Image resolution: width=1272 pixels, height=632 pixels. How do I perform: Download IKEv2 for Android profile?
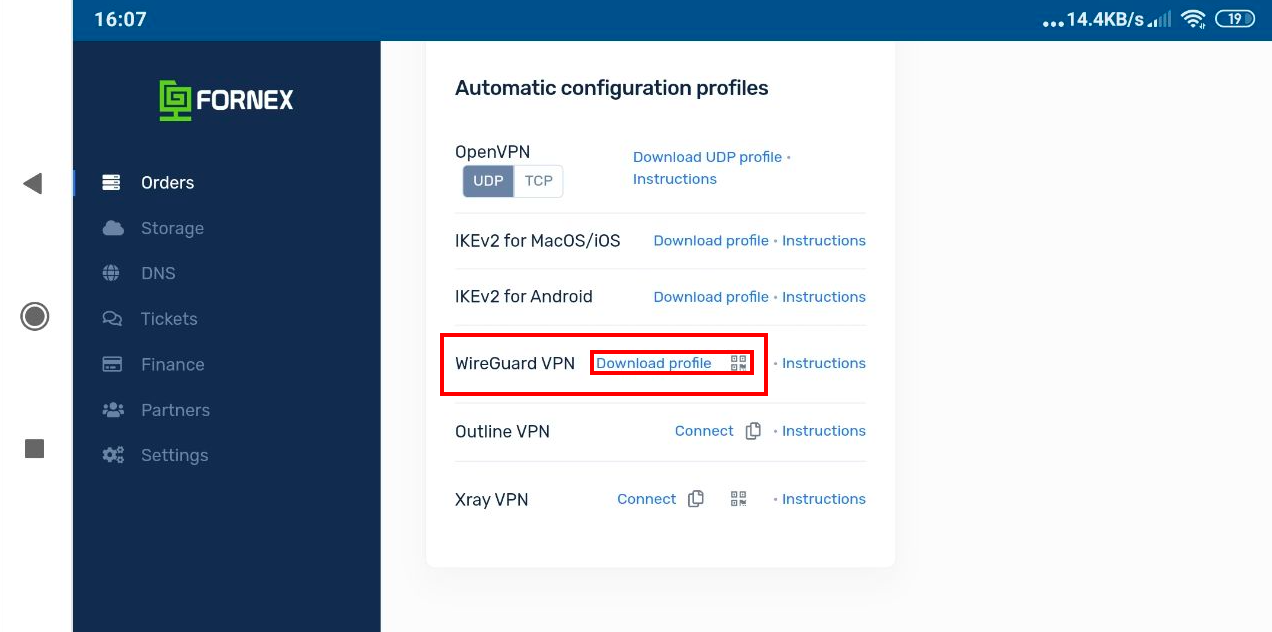coord(711,297)
